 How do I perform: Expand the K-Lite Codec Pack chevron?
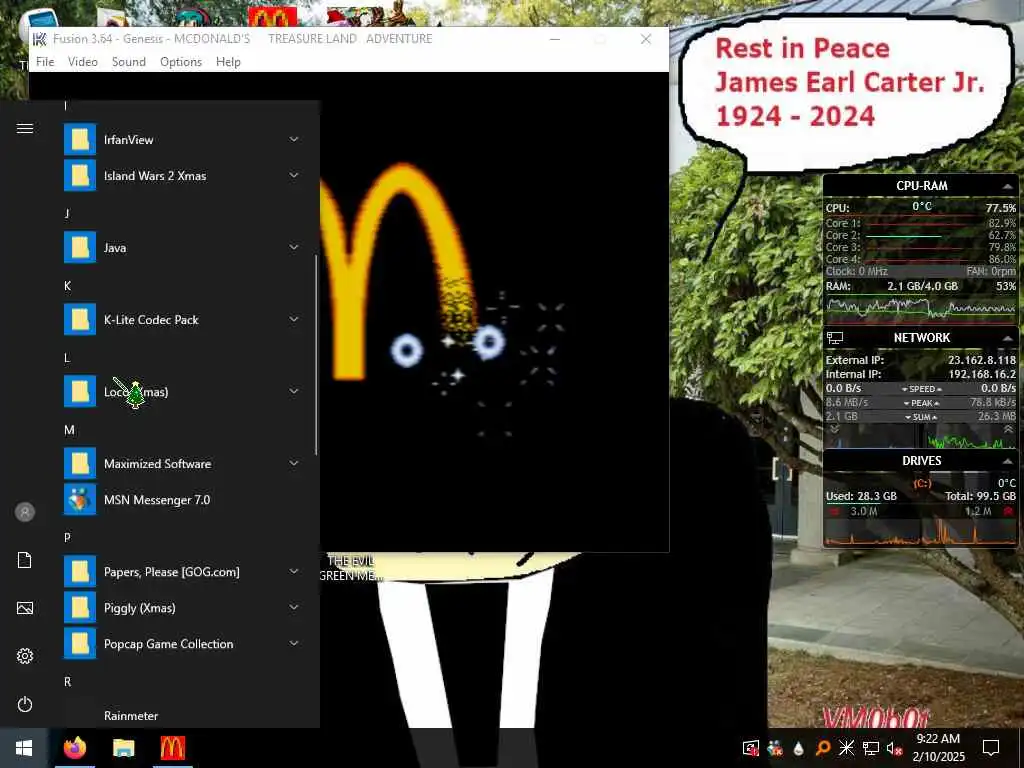[294, 319]
